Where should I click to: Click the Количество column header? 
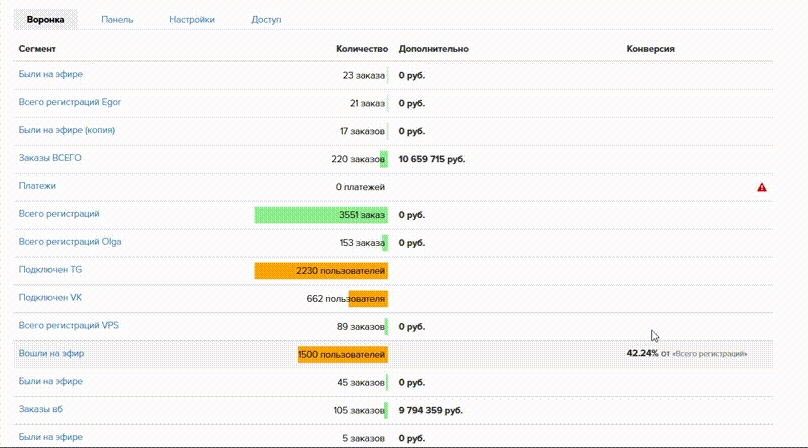click(361, 48)
